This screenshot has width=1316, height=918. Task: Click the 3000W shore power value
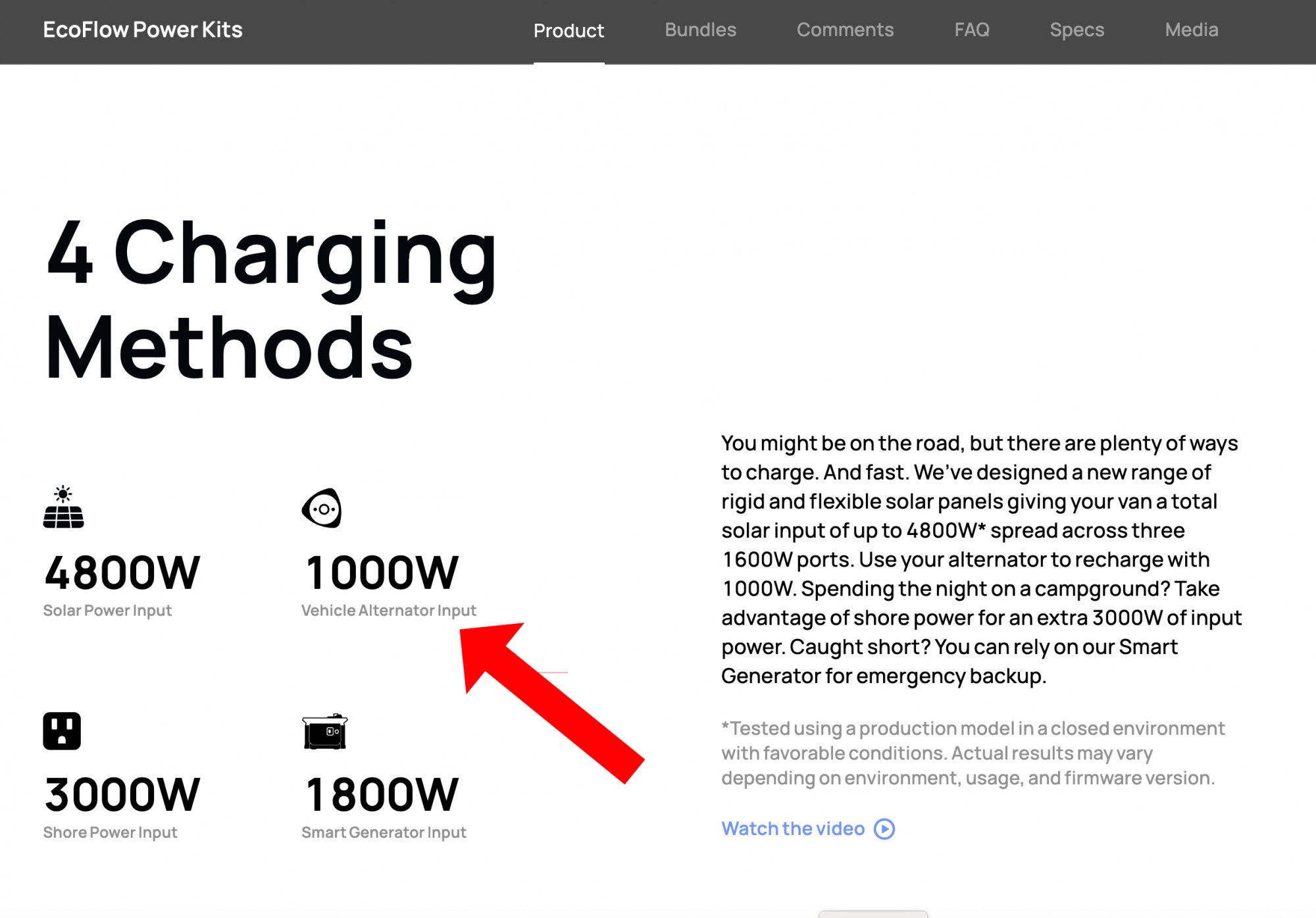point(122,794)
